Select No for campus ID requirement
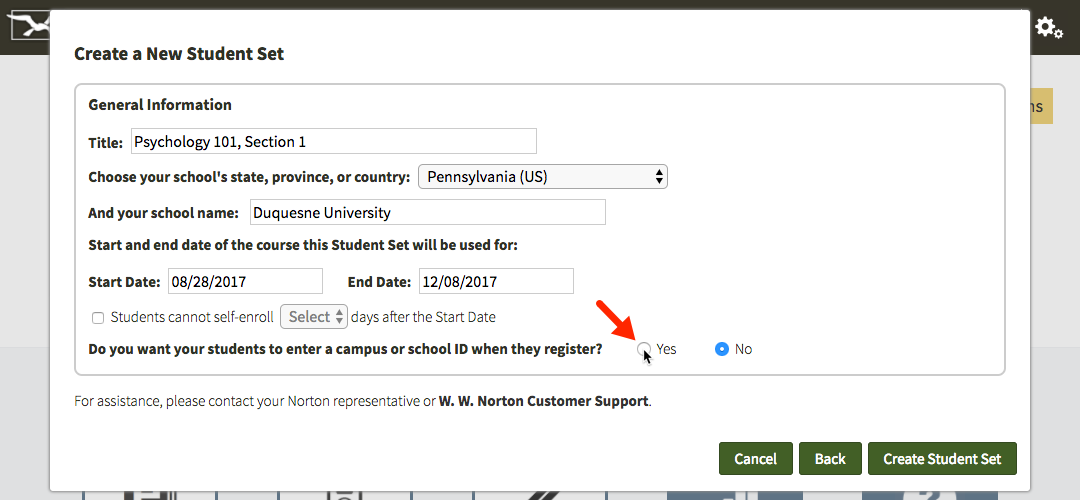Screen dimensions: 1080x500 pos(722,349)
